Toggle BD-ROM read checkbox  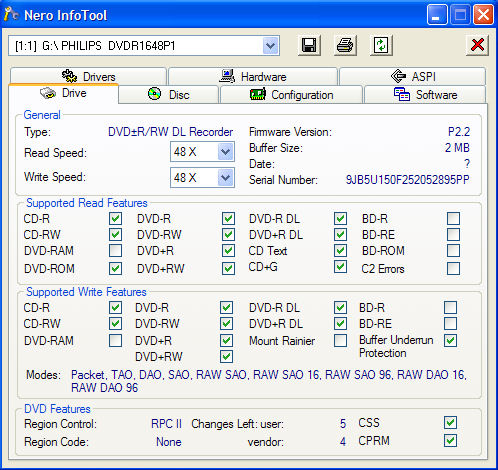tap(453, 250)
